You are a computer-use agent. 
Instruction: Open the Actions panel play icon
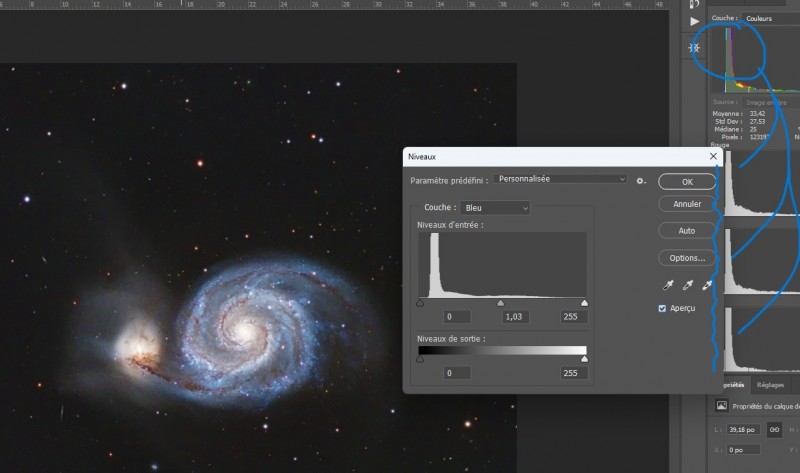pyautogui.click(x=694, y=21)
